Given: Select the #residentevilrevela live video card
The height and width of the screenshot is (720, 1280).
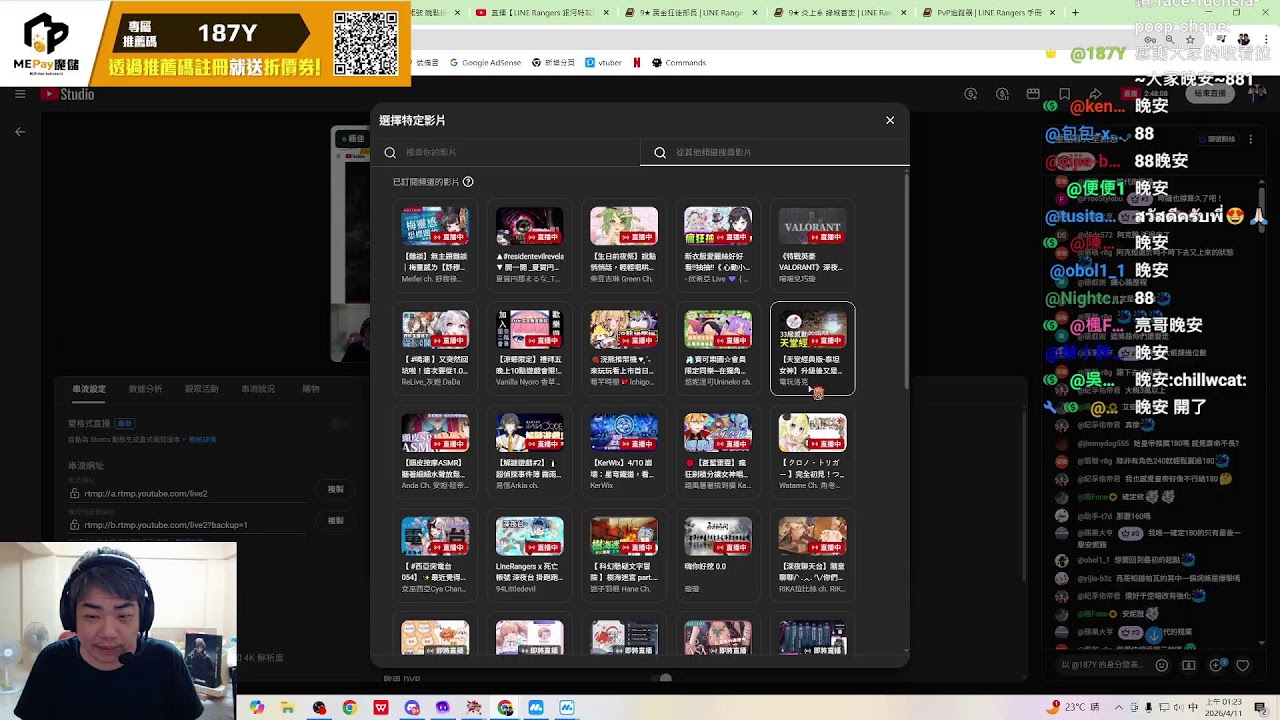Looking at the screenshot, I should click(529, 245).
